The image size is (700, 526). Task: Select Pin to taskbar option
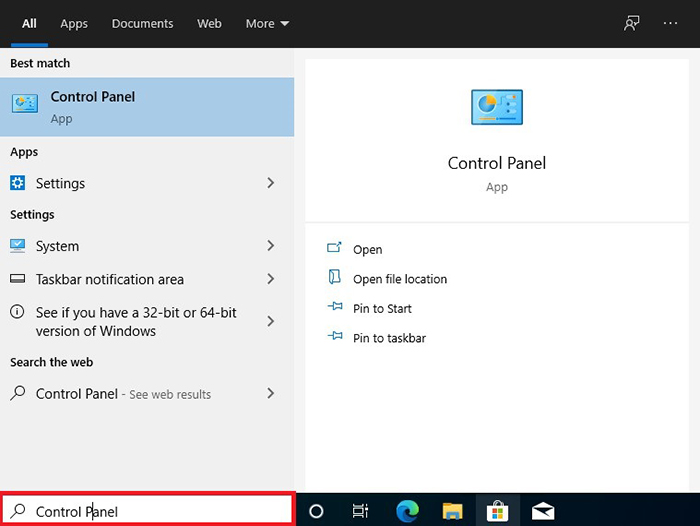pyautogui.click(x=389, y=338)
